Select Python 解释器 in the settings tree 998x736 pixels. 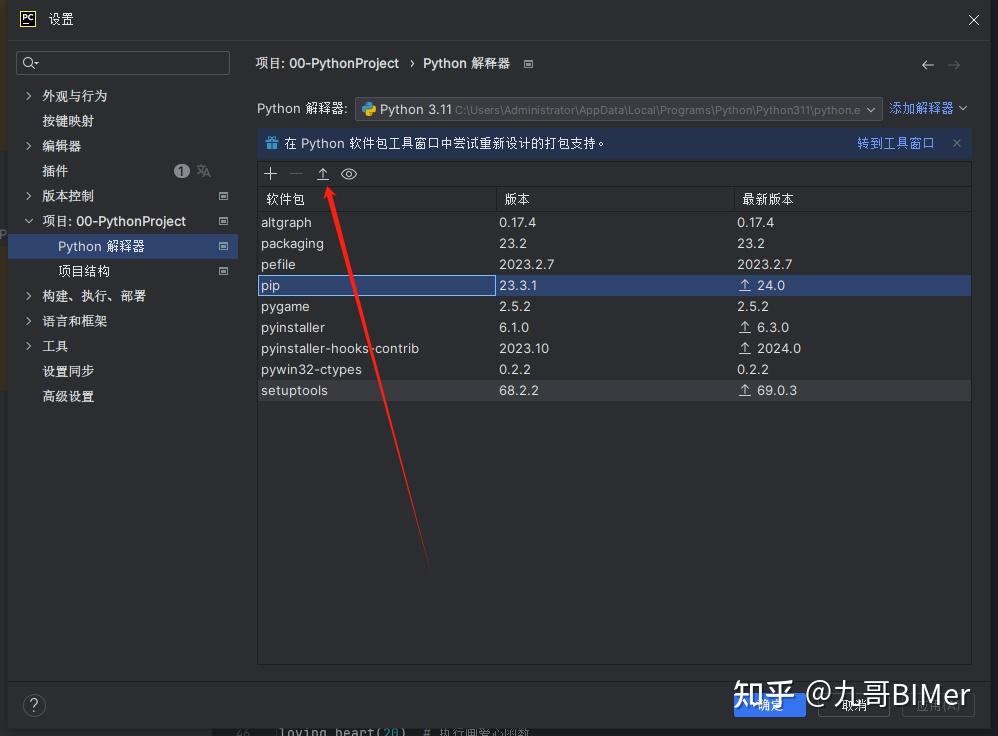click(x=123, y=246)
